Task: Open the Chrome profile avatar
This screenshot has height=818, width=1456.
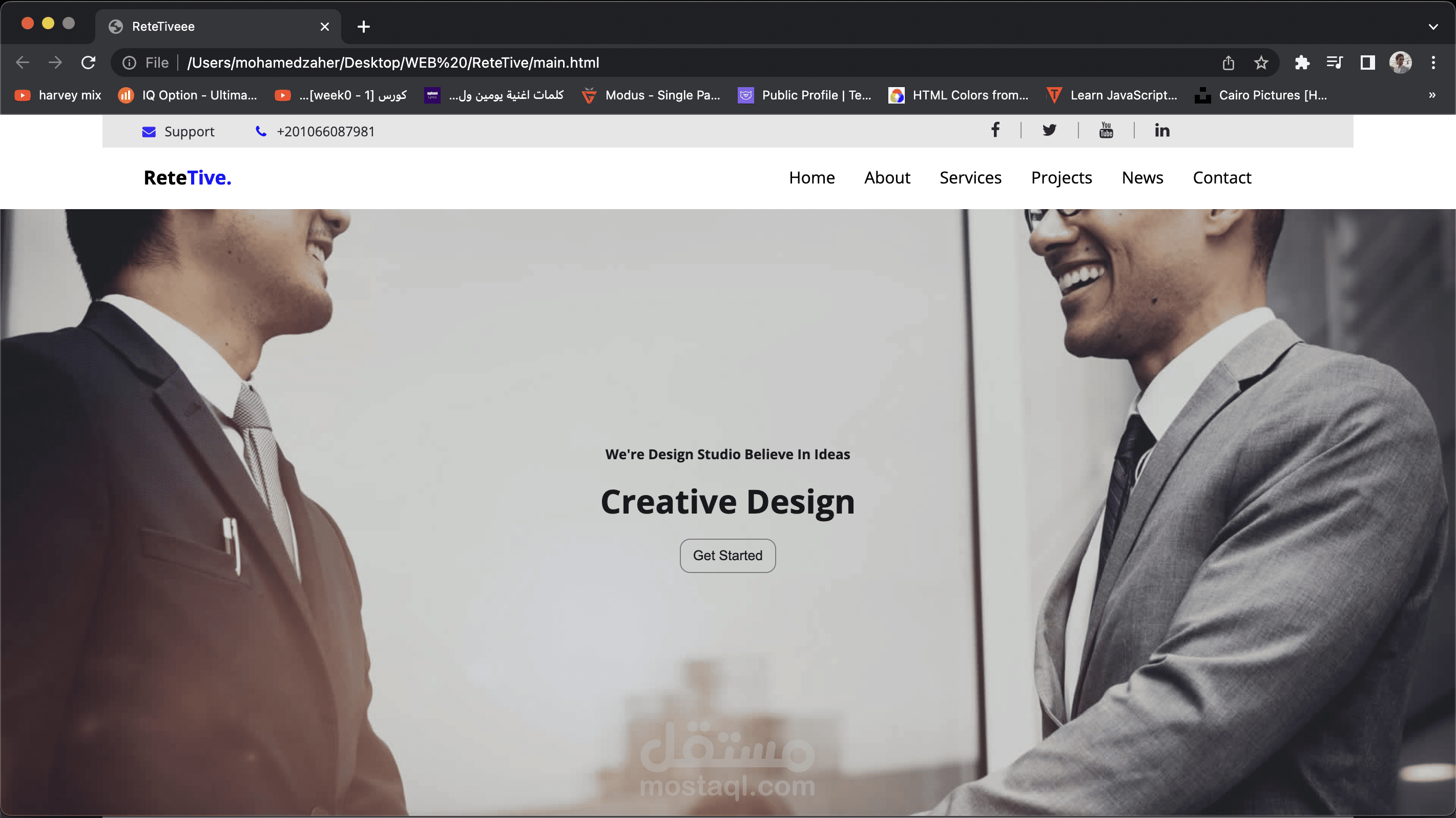Action: (1400, 62)
